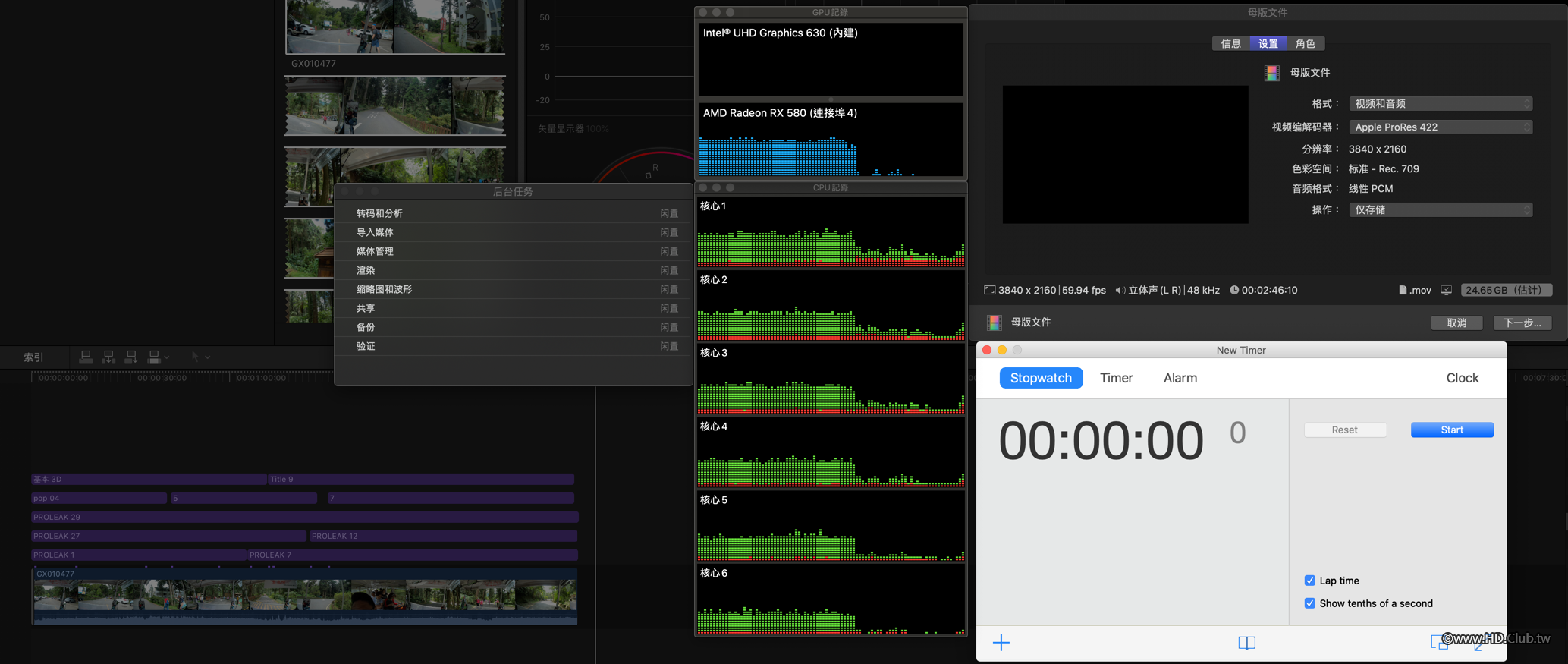1568x664 pixels.
Task: Select the PROLEAK 7 clip
Action: [413, 555]
